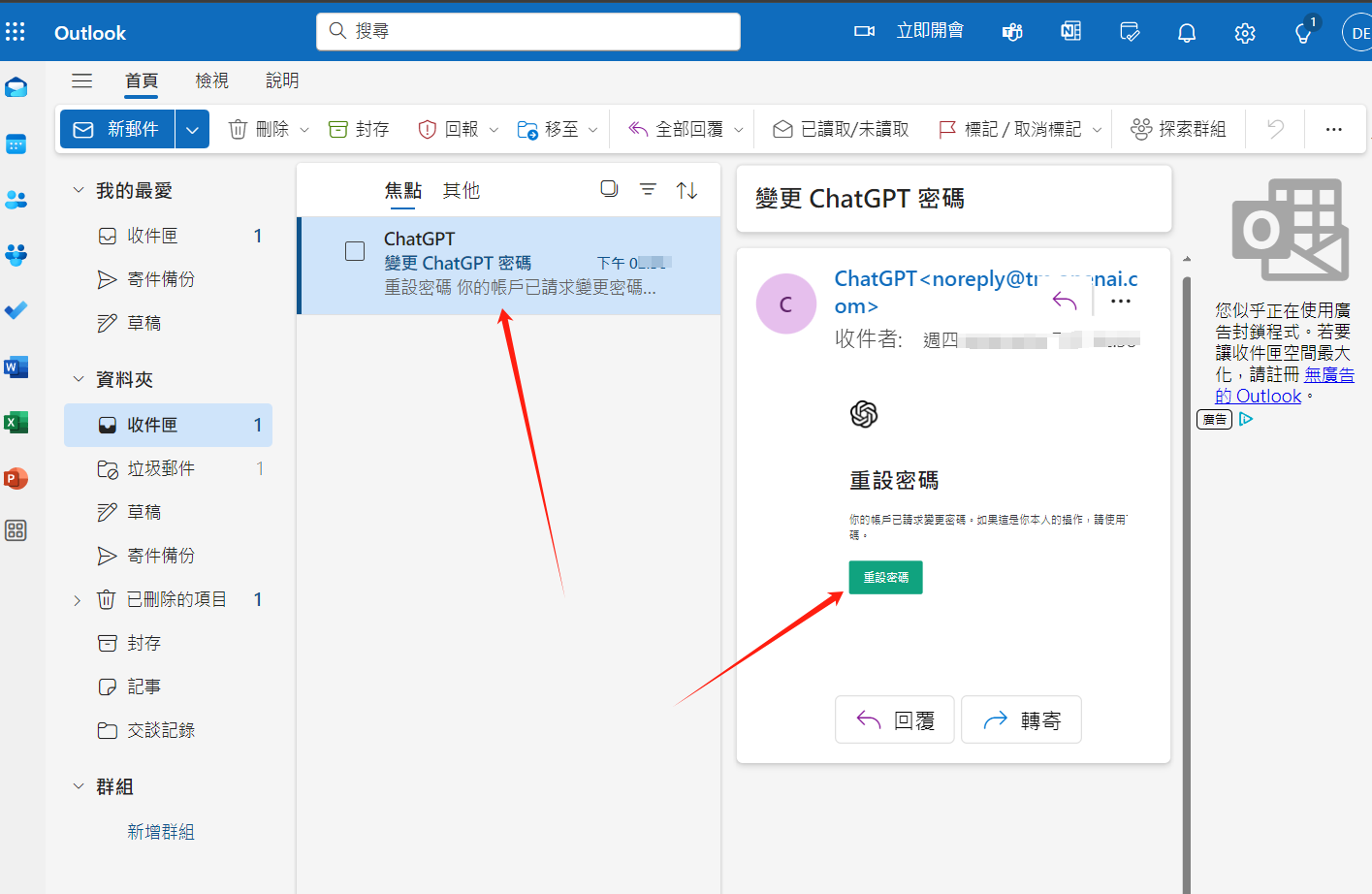Click the select-all messages icon

tap(609, 189)
